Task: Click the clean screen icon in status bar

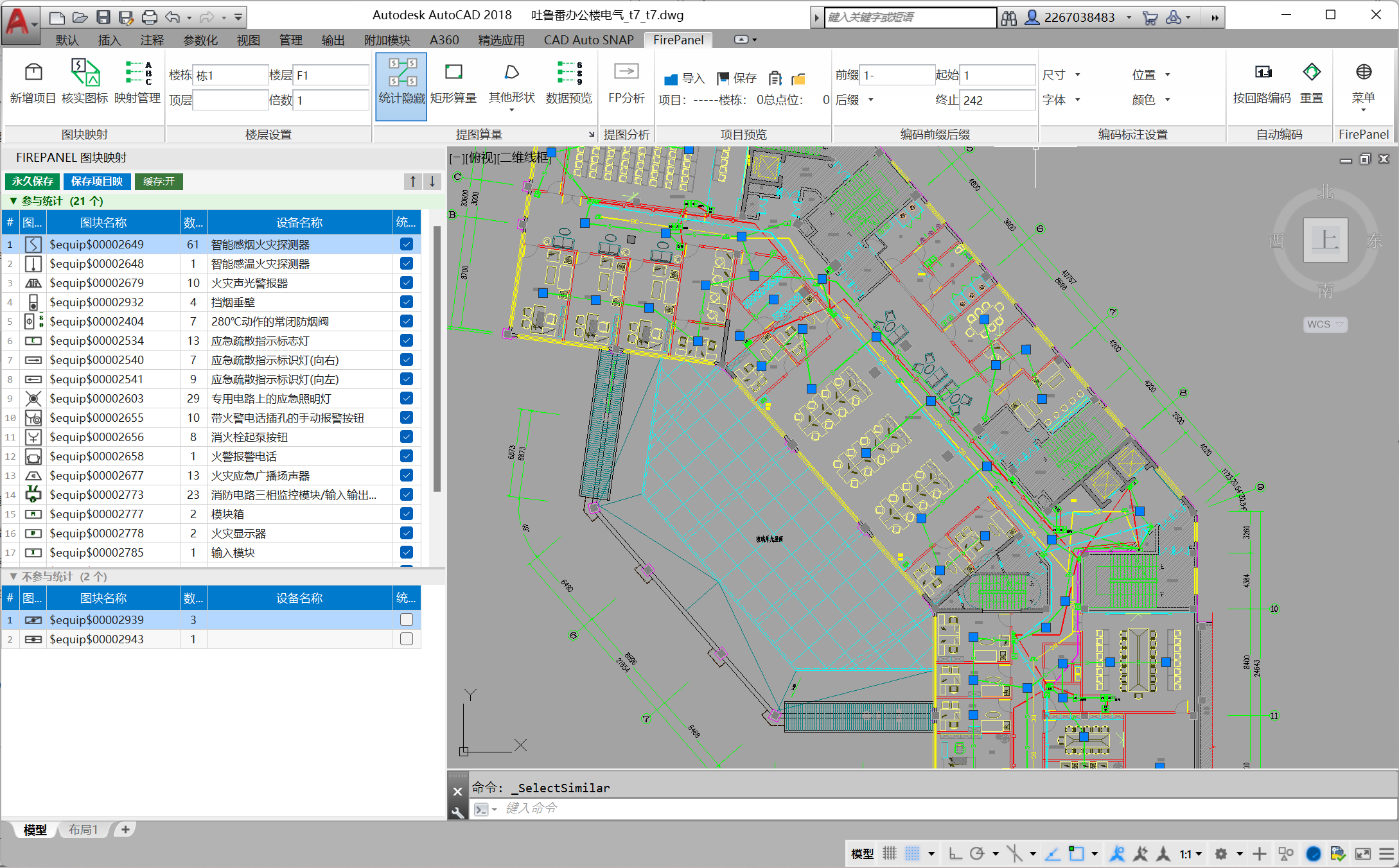Action: coord(1363,853)
